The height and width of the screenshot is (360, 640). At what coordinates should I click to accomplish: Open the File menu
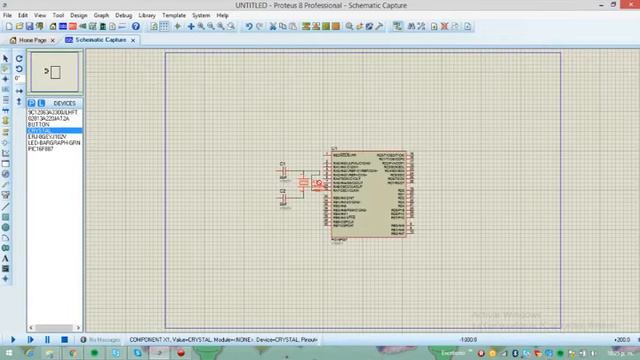7,16
